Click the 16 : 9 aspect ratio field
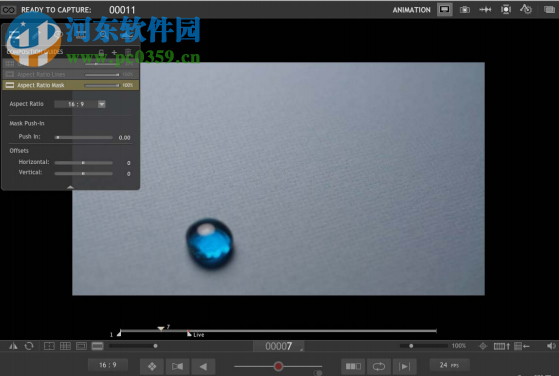This screenshot has height=376, width=559. point(76,104)
